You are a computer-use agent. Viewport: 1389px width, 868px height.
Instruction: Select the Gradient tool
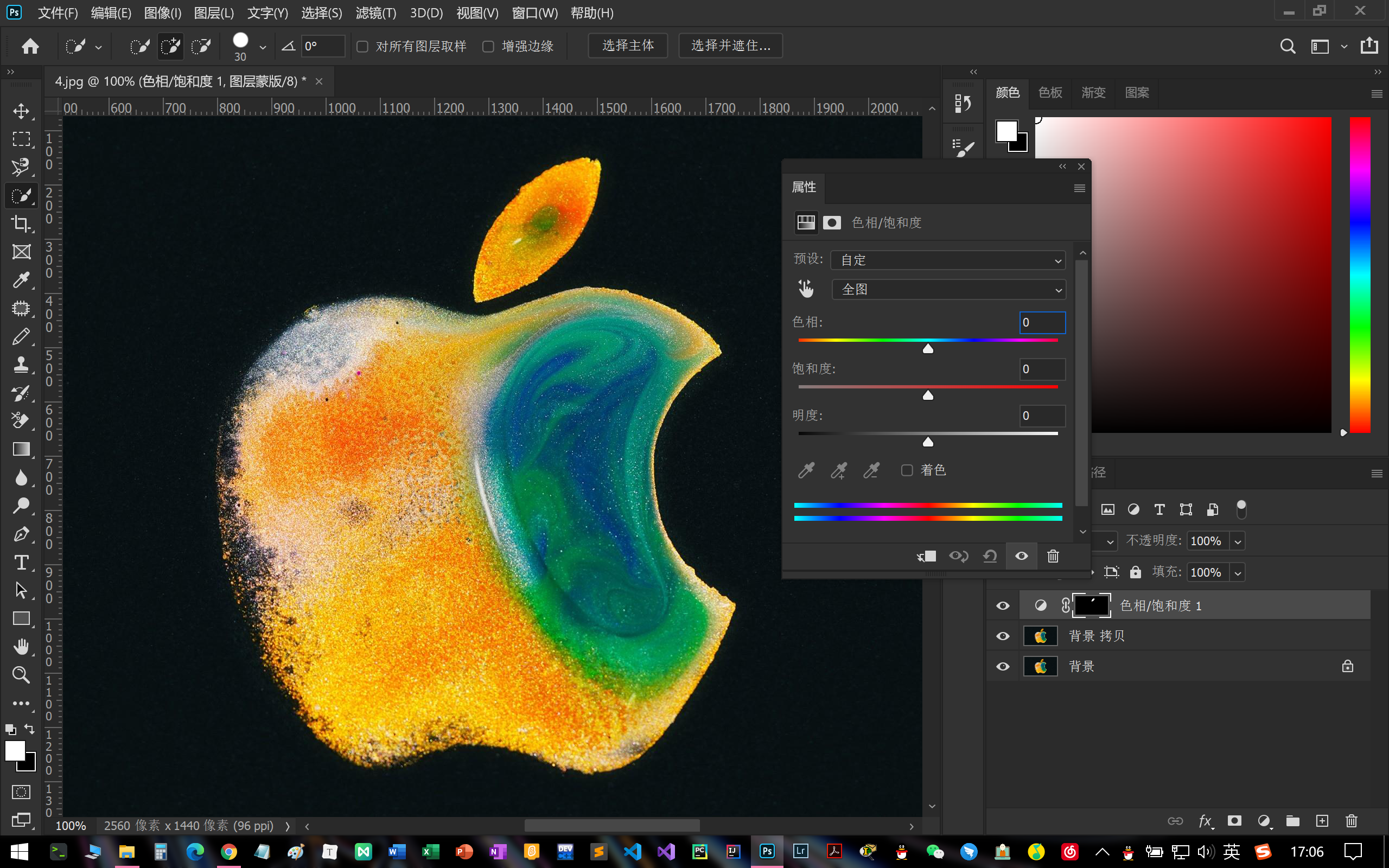pos(21,449)
